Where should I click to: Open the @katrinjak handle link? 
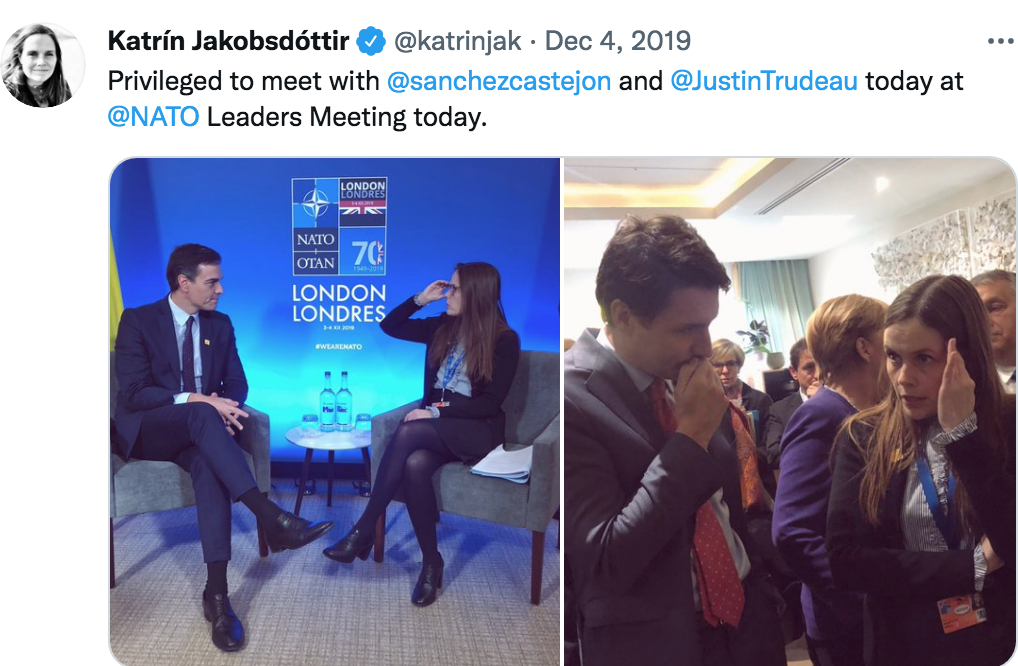458,41
